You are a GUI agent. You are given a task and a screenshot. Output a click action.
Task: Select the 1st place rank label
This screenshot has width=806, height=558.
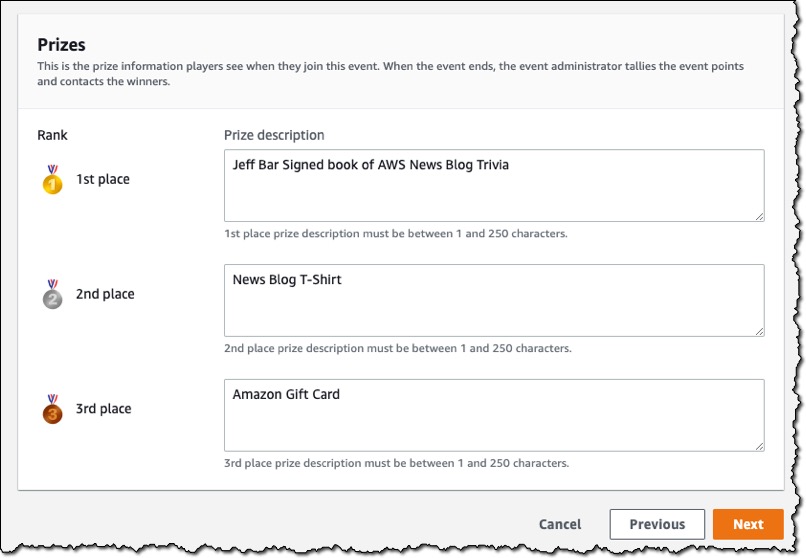coord(103,179)
